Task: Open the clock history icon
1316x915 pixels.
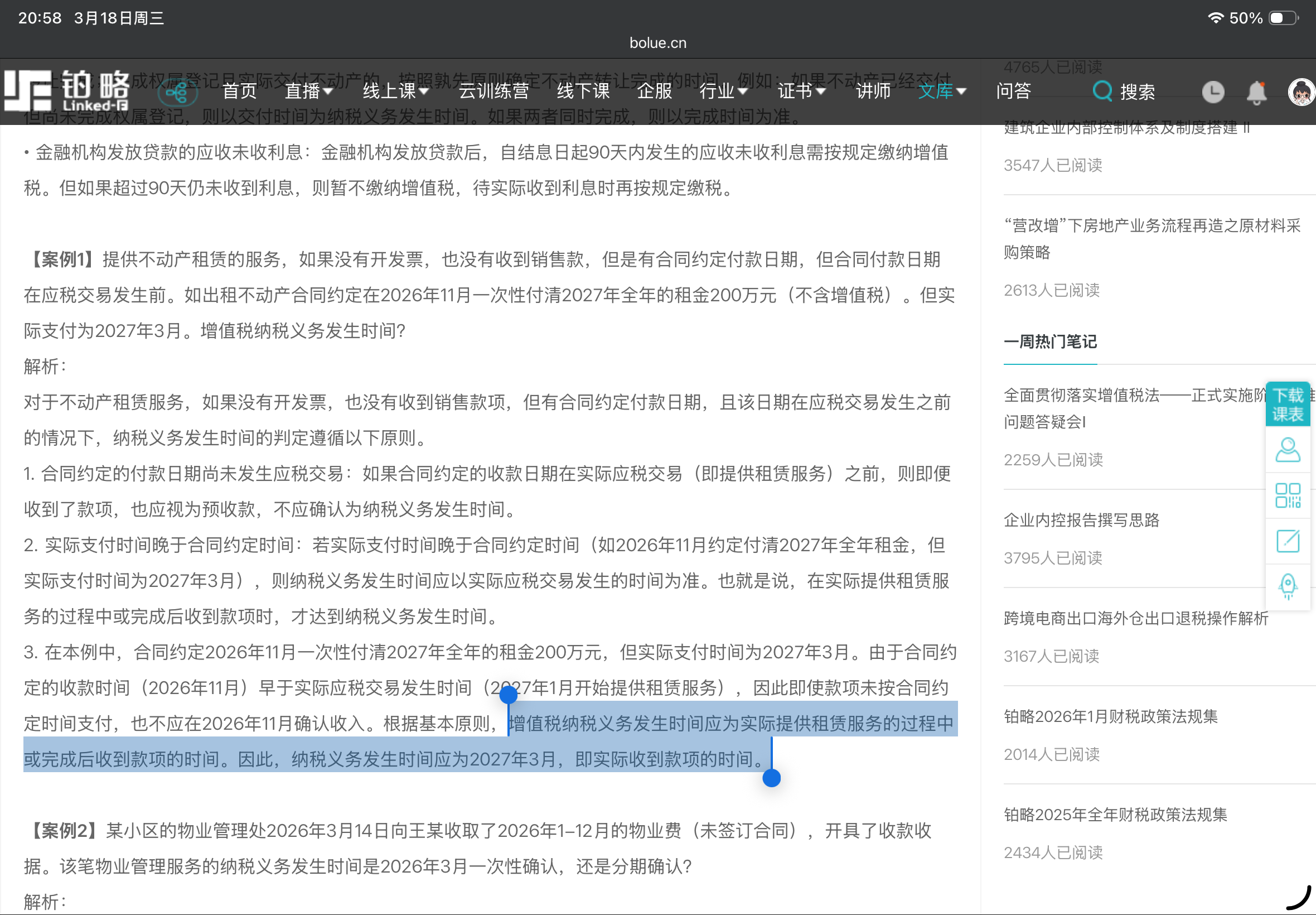Action: [1212, 92]
